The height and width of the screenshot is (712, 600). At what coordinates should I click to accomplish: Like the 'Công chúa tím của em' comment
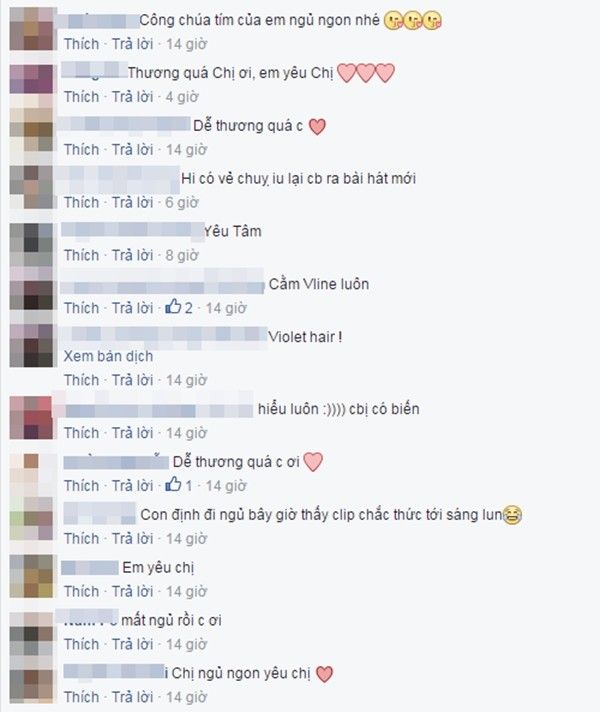point(81,44)
